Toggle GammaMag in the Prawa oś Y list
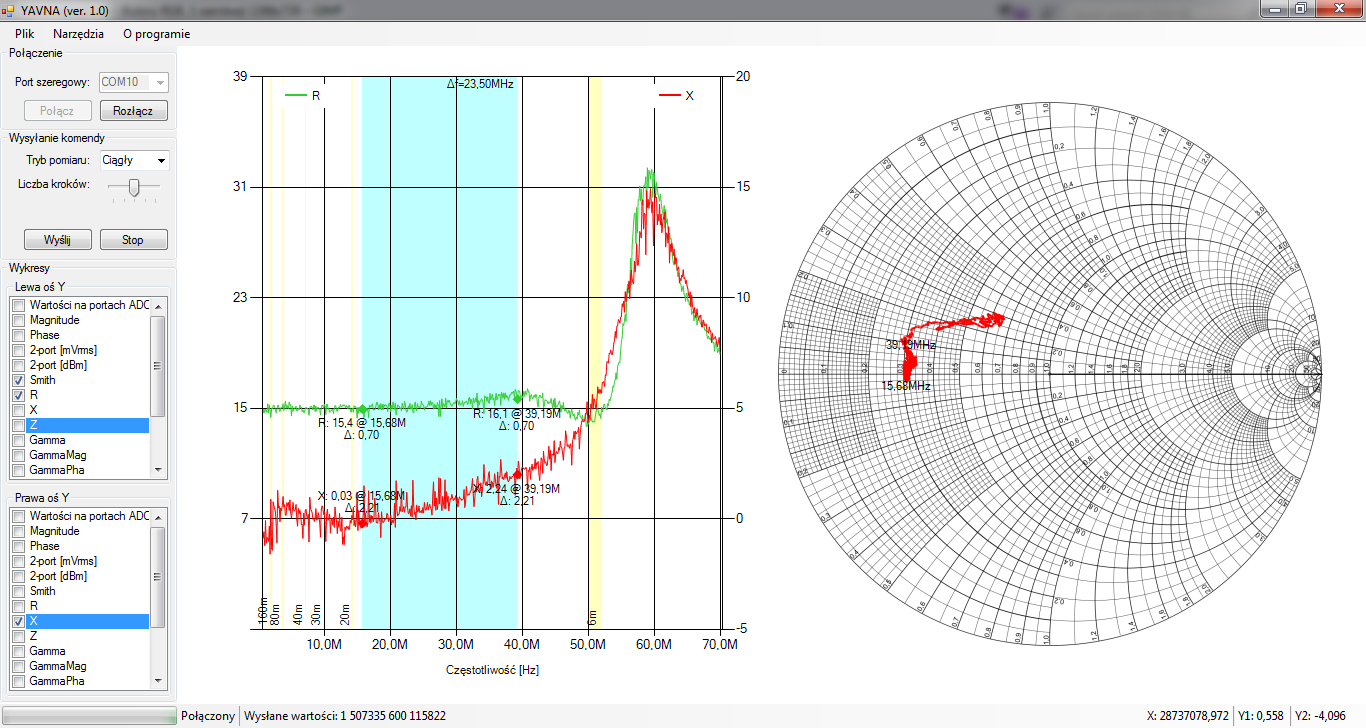1366x728 pixels. [17, 666]
